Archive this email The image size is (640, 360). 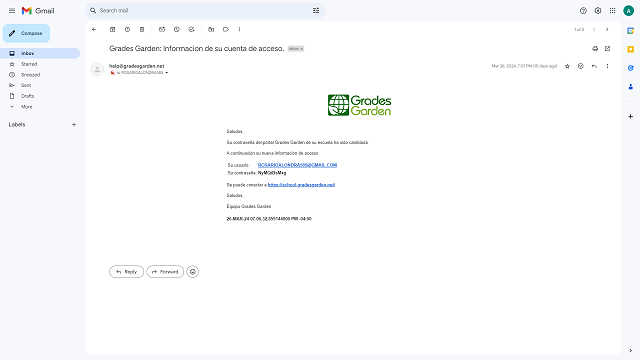pos(113,29)
